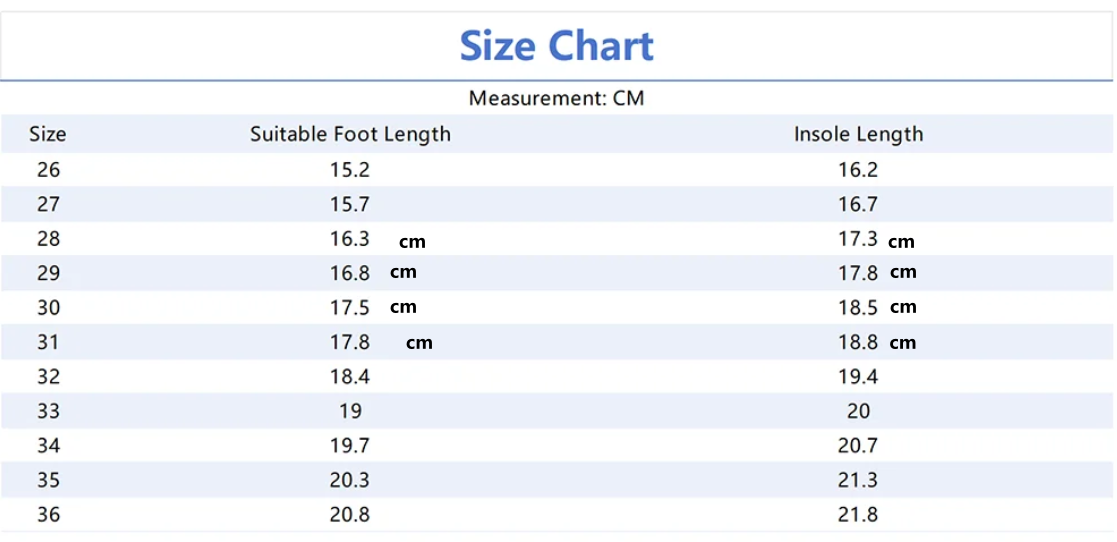1117x542 pixels.
Task: Click the 21.8 insole length value
Action: [x=858, y=515]
